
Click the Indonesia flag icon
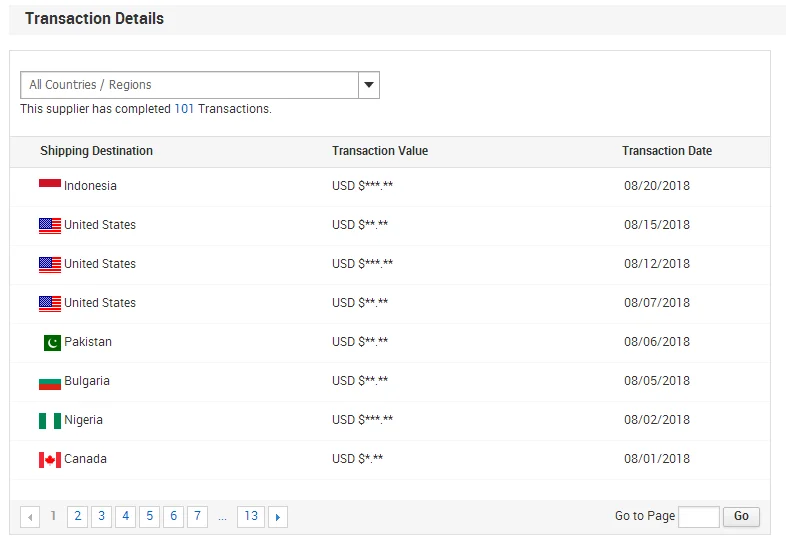[50, 183]
